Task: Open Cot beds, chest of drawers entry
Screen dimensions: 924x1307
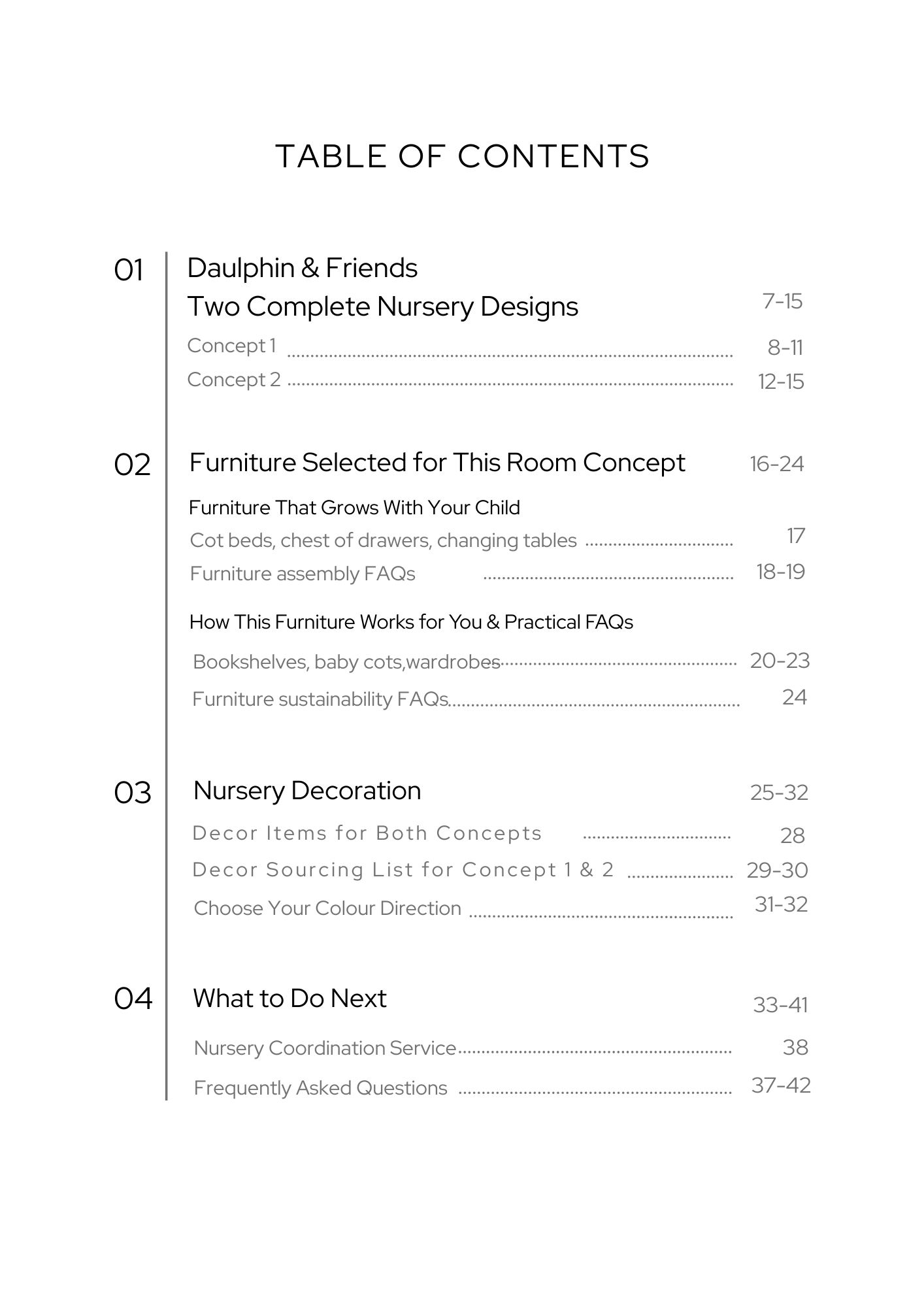Action: coord(383,540)
